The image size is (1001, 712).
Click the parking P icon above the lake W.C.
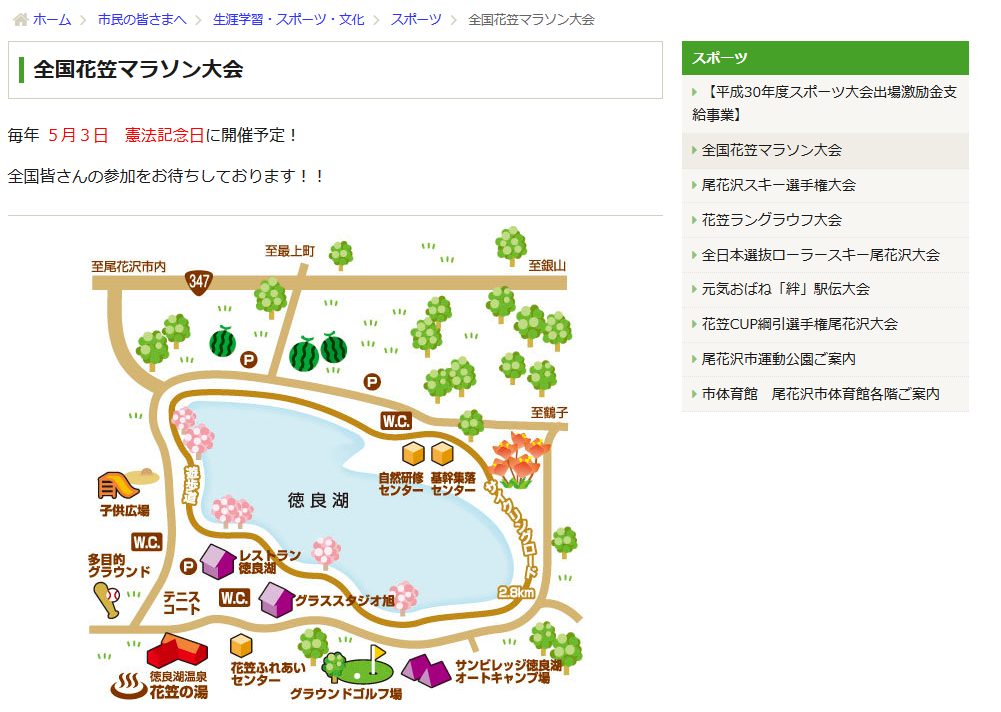372,382
